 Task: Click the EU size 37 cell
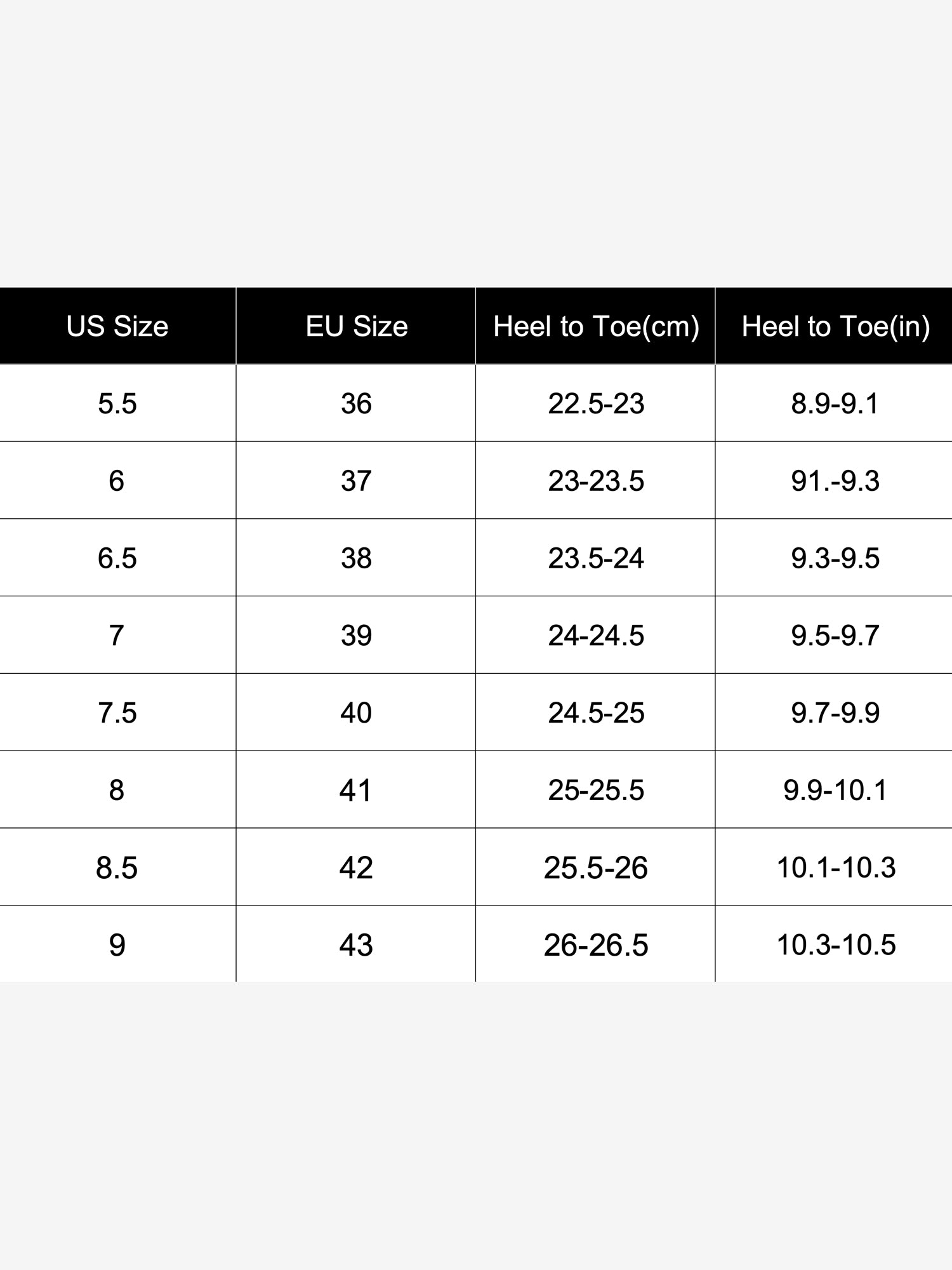point(356,481)
